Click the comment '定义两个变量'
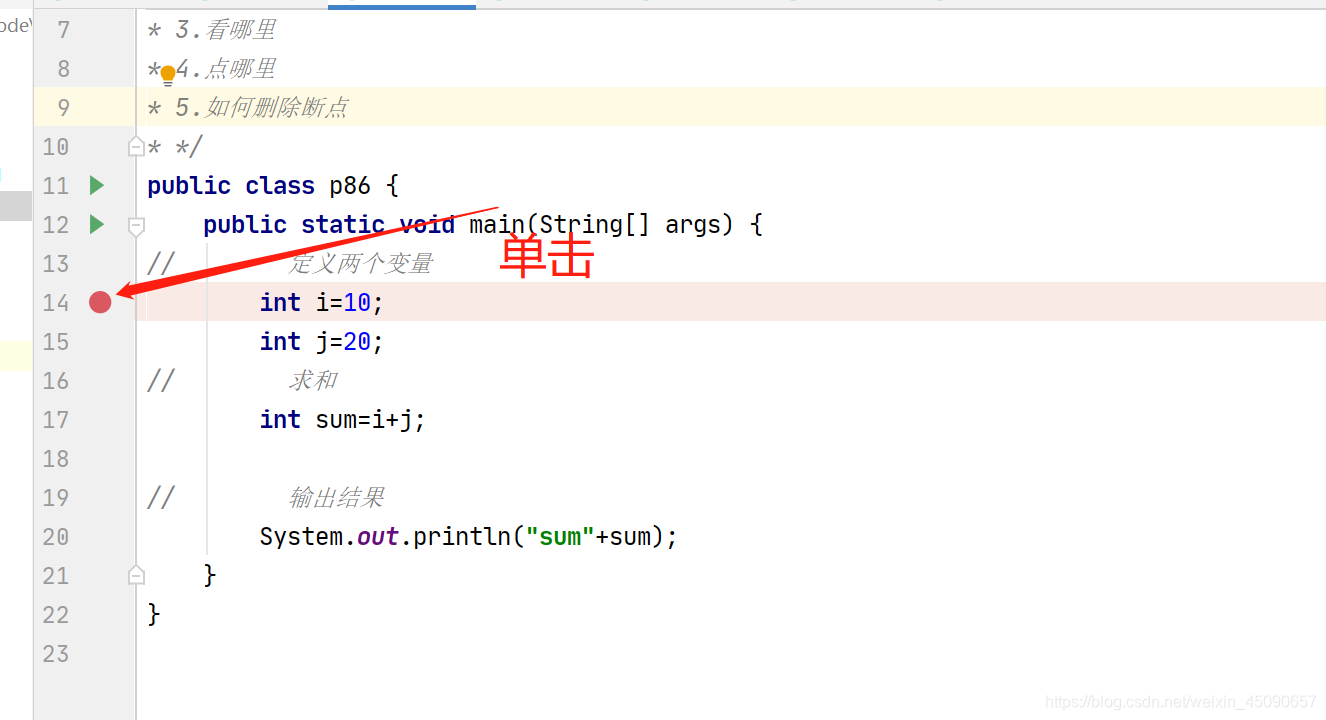1326x720 pixels. click(361, 264)
